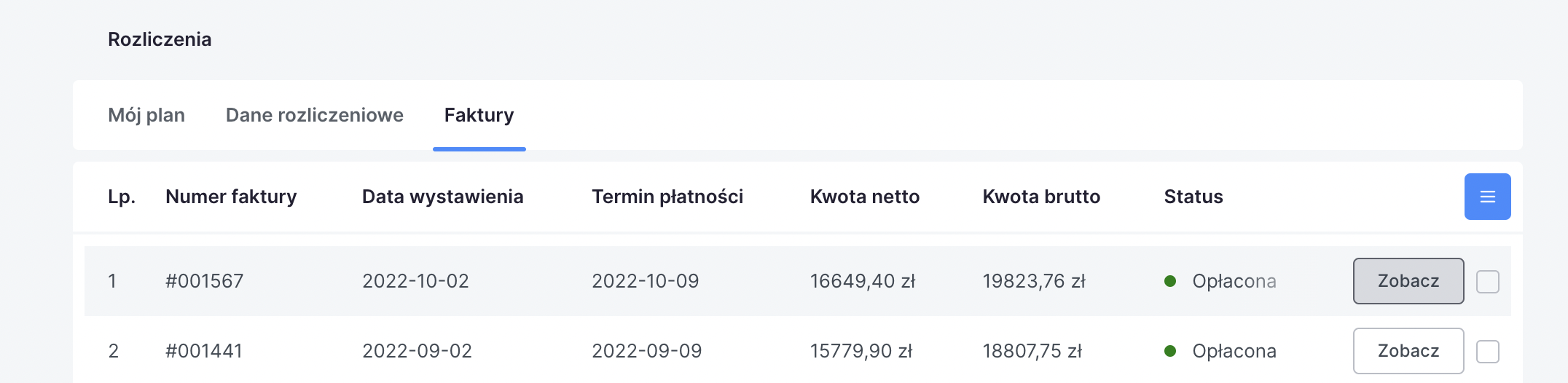Click the Data wystawienia column header

point(442,197)
